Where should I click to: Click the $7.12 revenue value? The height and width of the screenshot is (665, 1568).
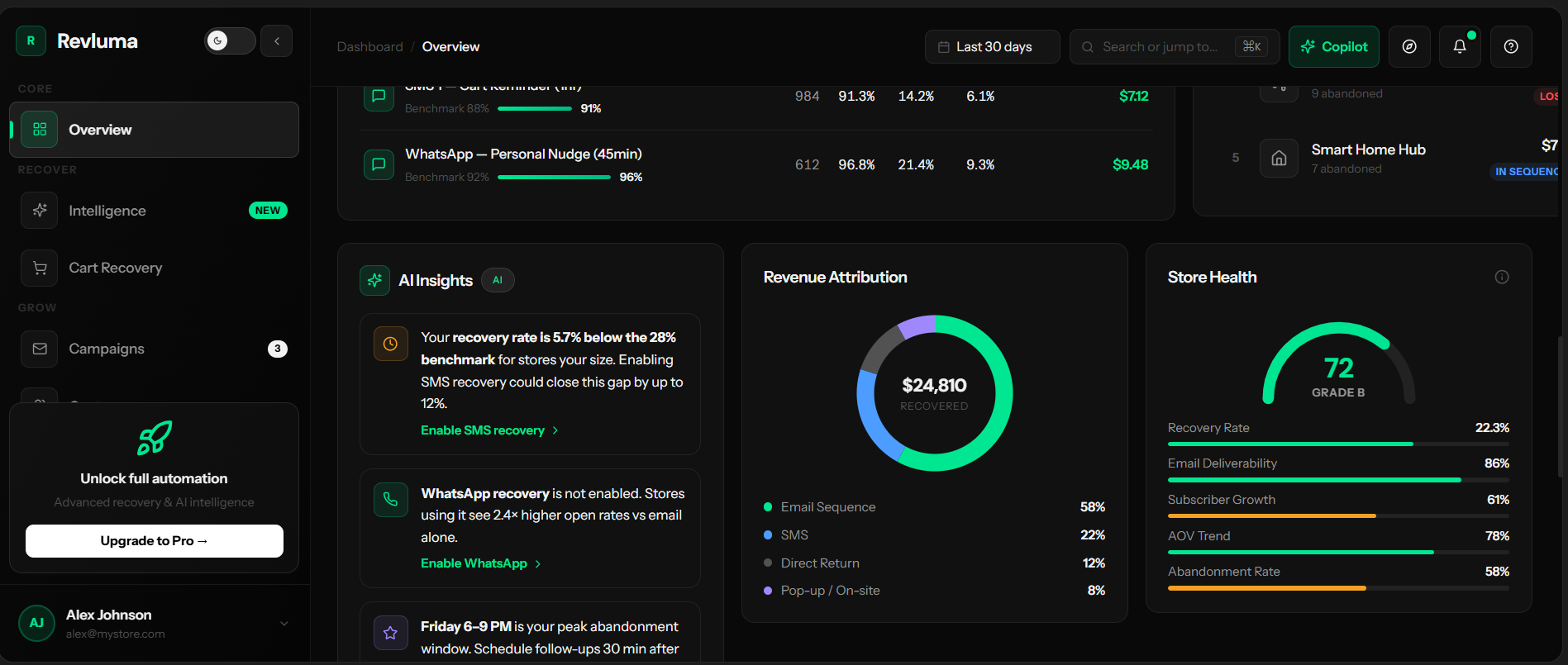pos(1133,96)
